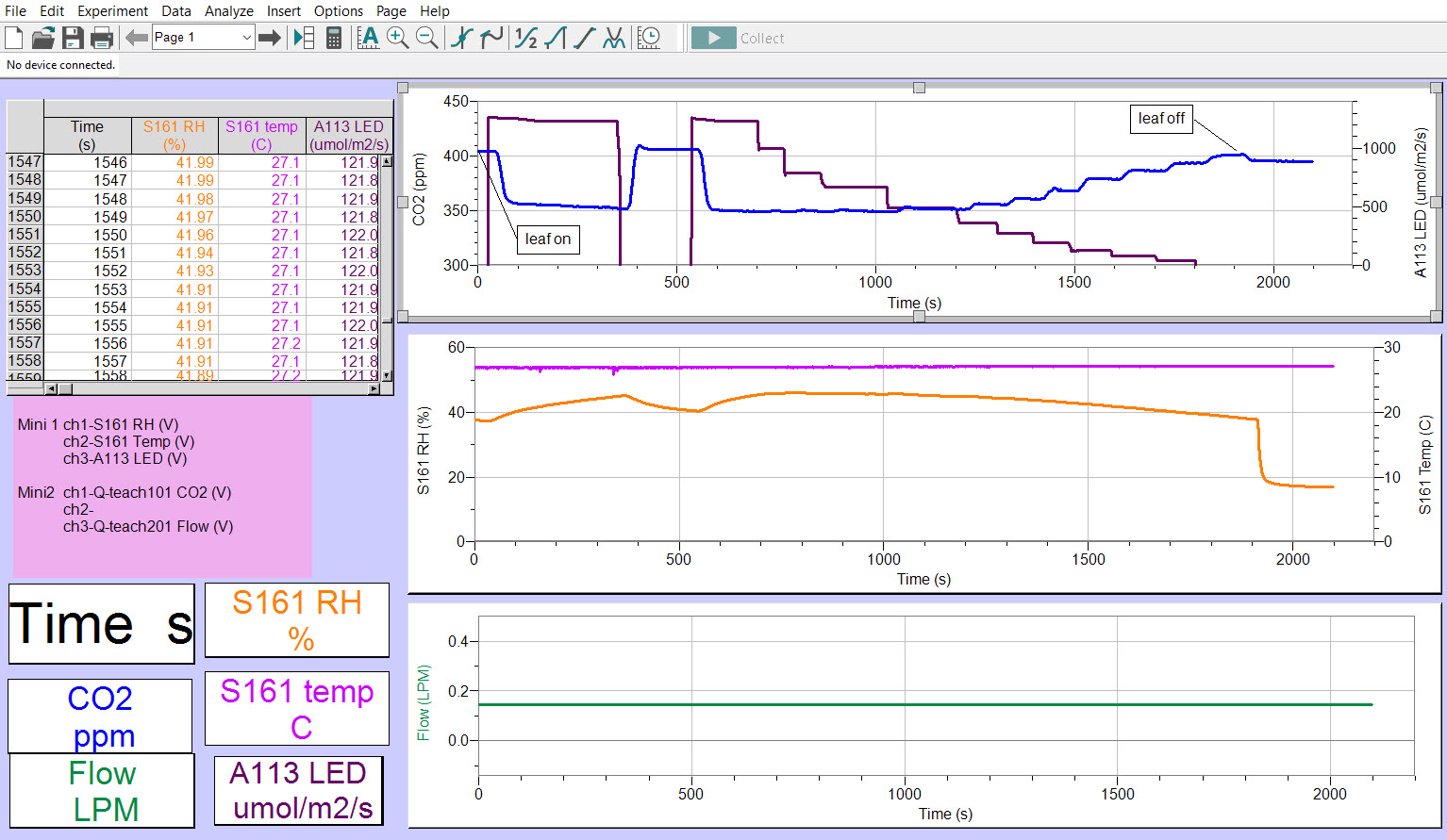Open the Experiment menu
The width and height of the screenshot is (1447, 840).
112,11
